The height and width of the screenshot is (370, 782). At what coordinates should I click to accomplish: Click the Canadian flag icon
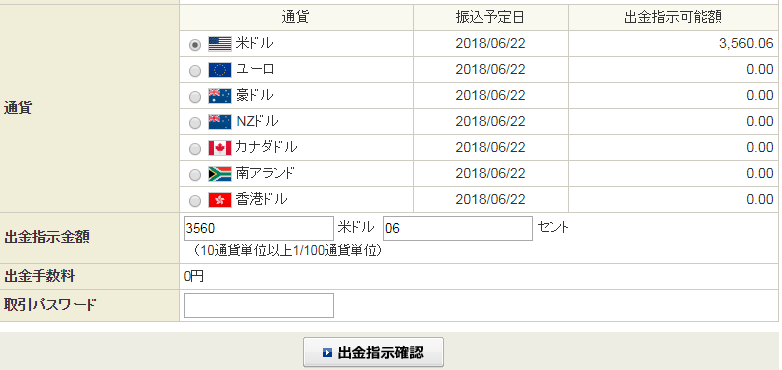click(220, 148)
